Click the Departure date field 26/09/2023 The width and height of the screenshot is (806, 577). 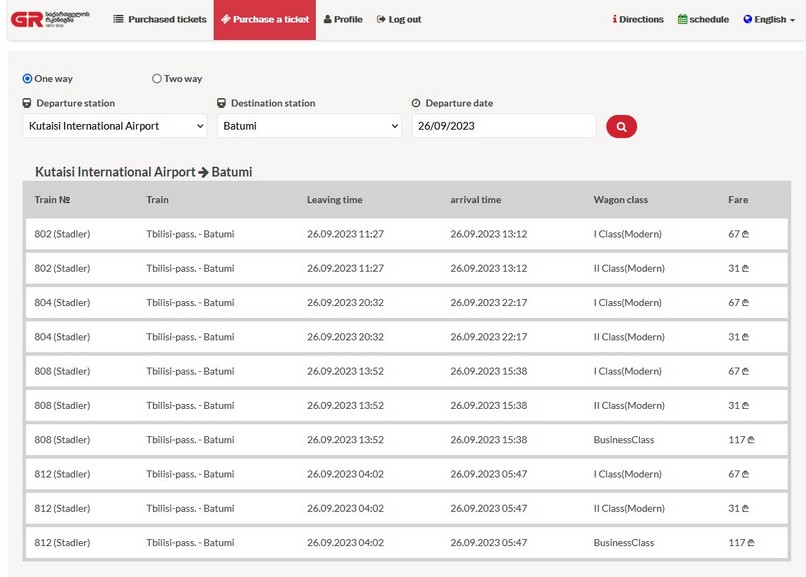504,126
